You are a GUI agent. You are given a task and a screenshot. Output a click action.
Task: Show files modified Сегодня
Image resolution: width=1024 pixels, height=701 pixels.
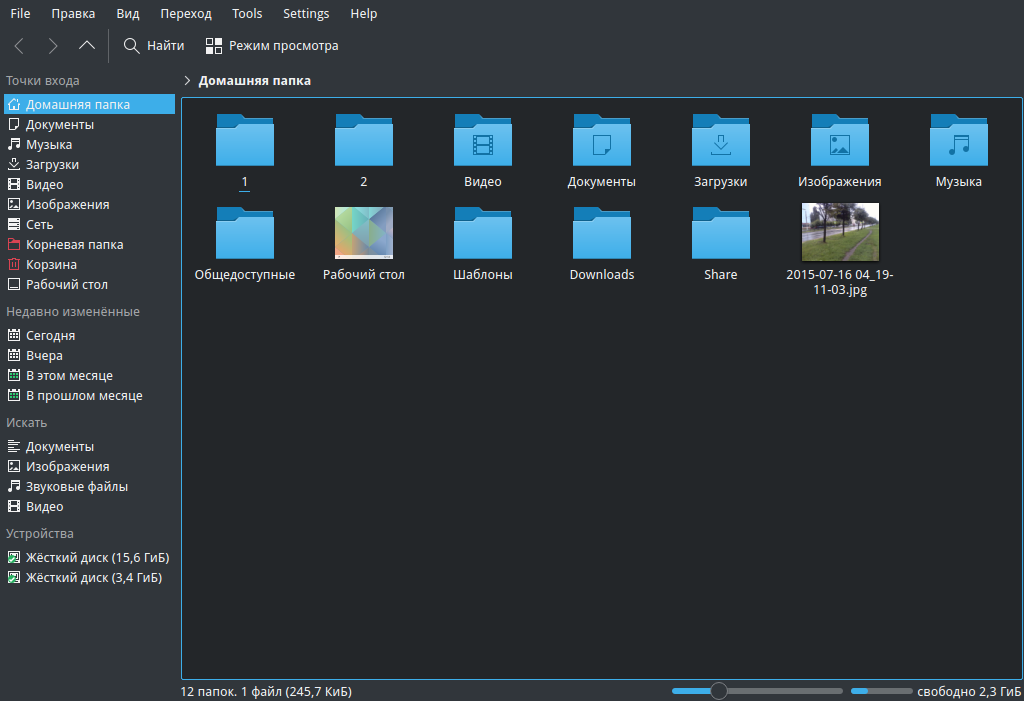[x=89, y=336]
